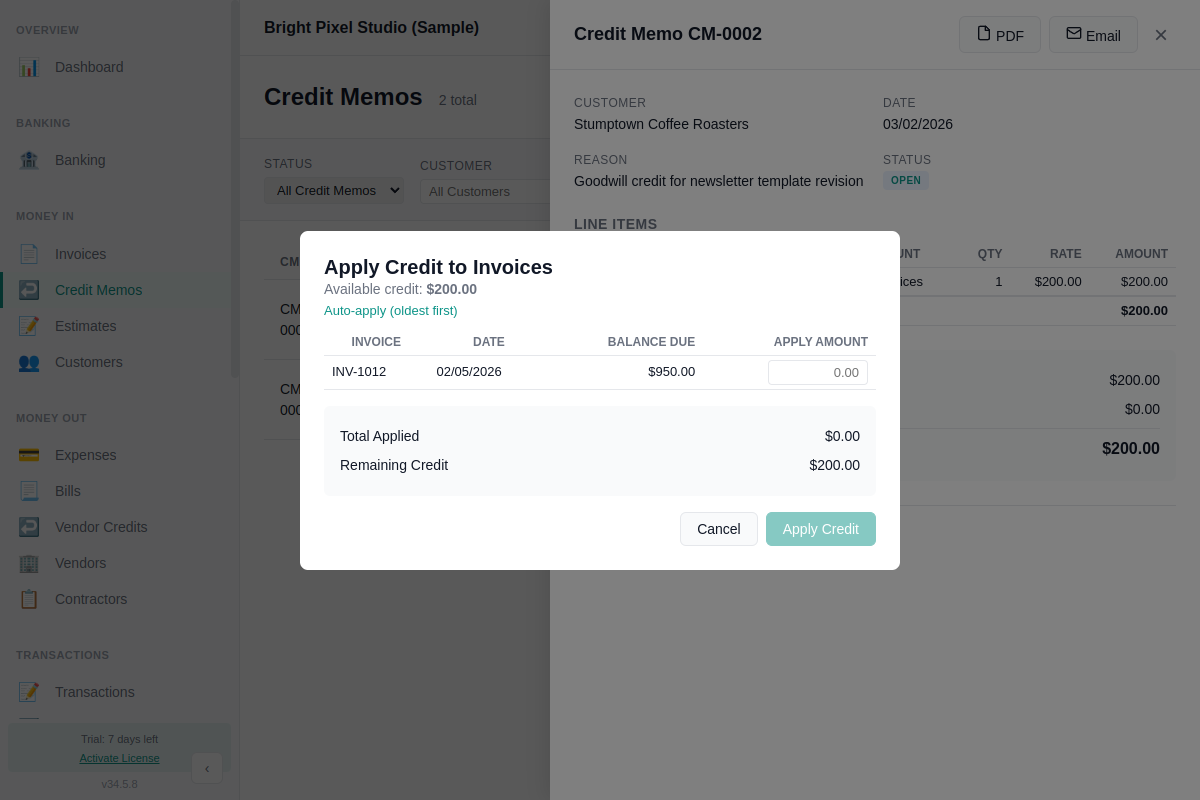This screenshot has height=800, width=1200.
Task: Click the Contractors icon
Action: (x=31, y=599)
